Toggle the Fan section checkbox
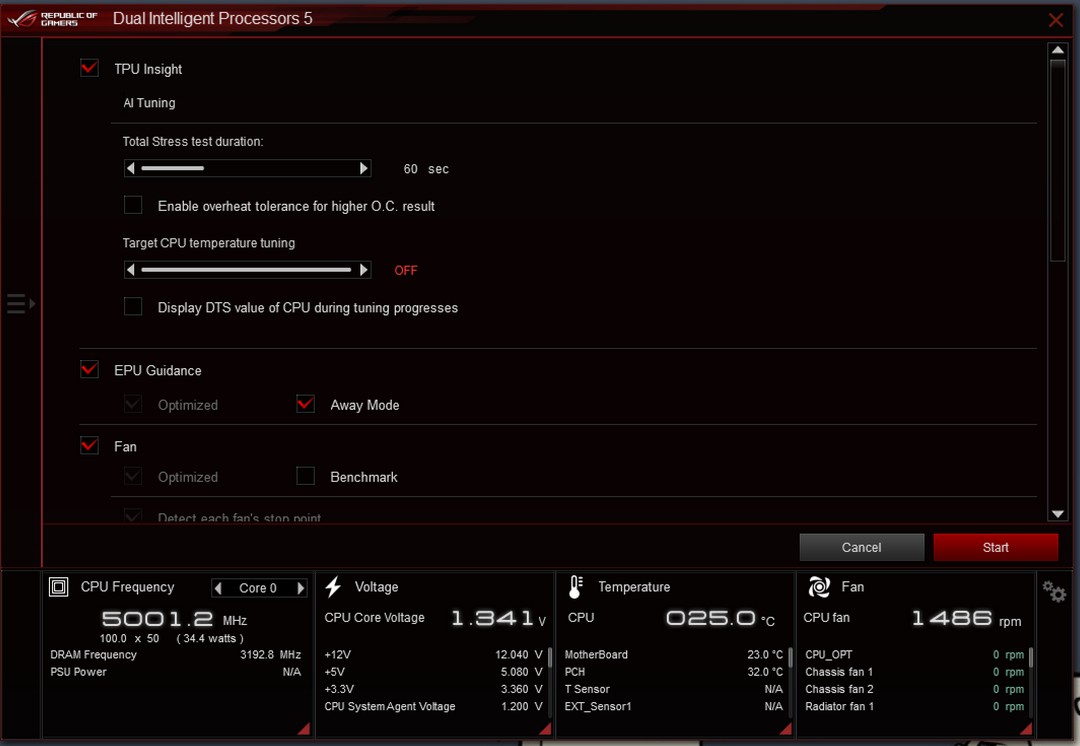This screenshot has width=1080, height=746. 90,446
